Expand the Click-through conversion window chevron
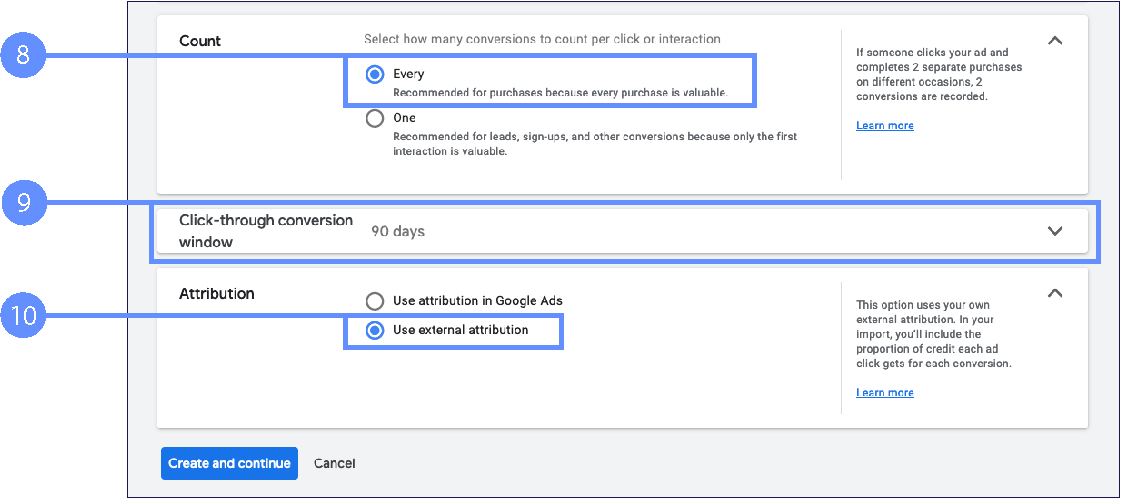 point(1054,231)
